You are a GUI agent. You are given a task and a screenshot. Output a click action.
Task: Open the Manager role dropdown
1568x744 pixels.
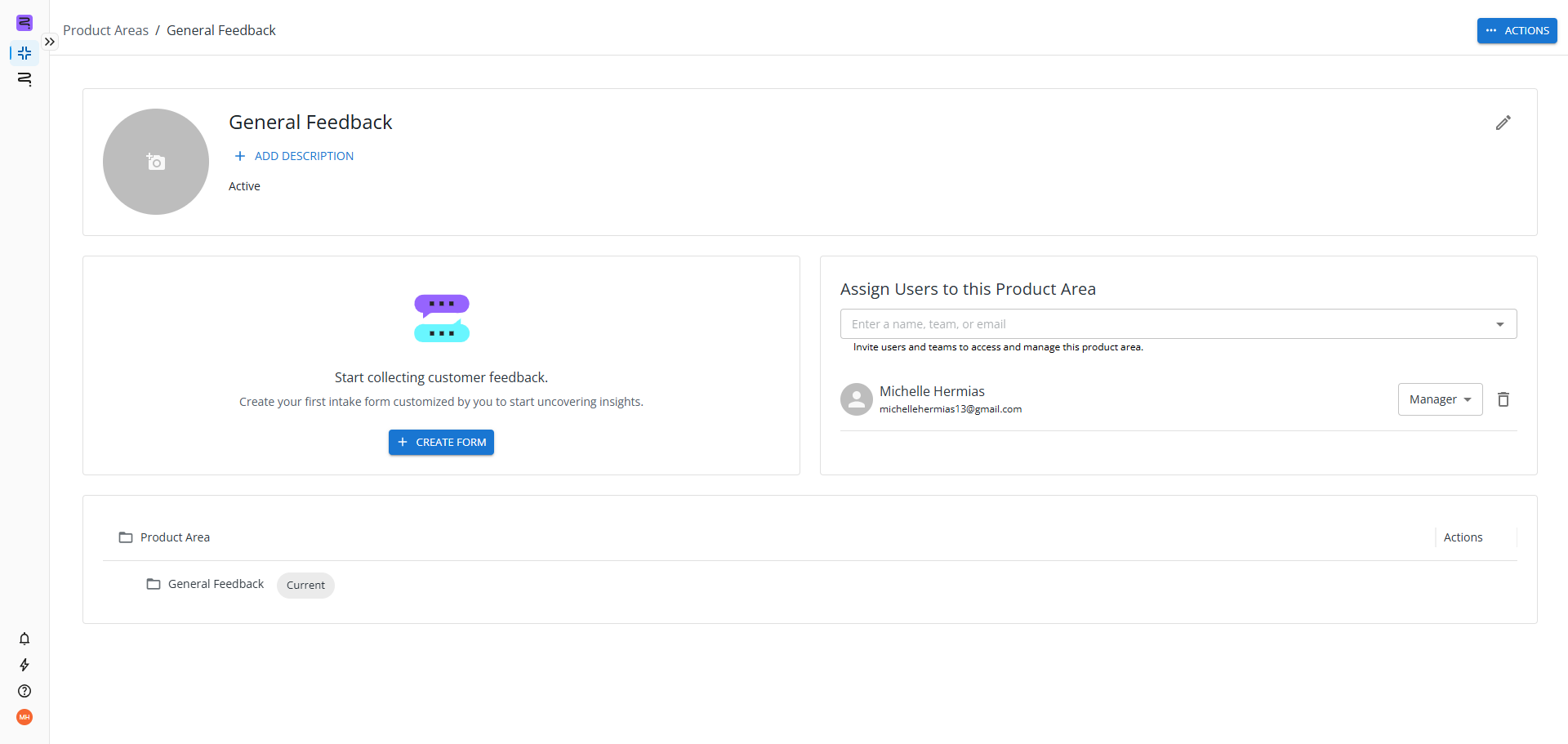click(1440, 399)
